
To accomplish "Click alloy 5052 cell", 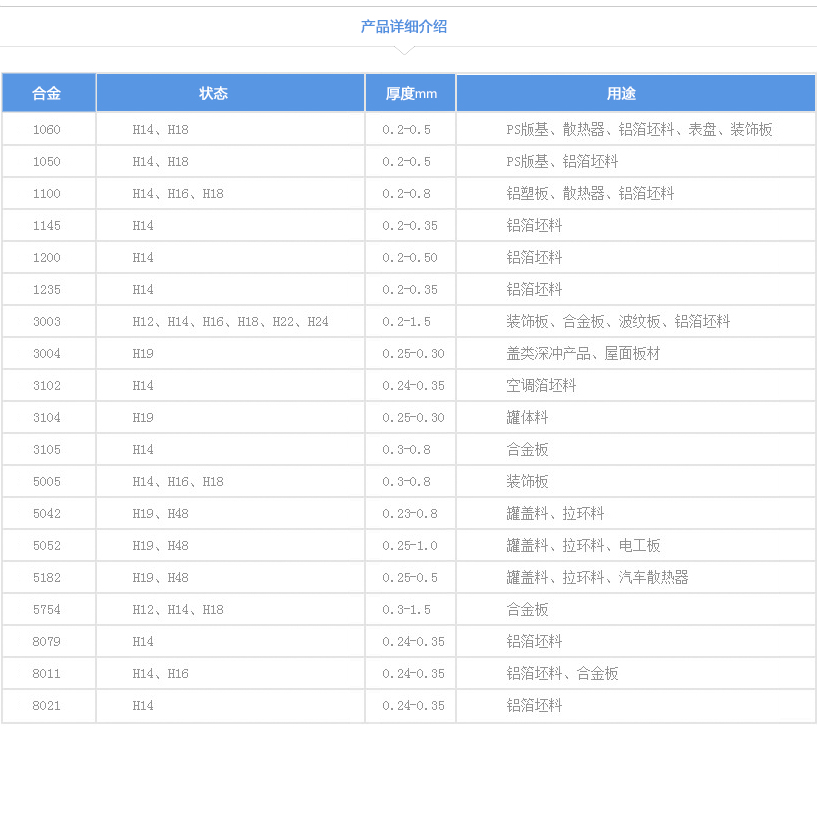I will [x=48, y=545].
